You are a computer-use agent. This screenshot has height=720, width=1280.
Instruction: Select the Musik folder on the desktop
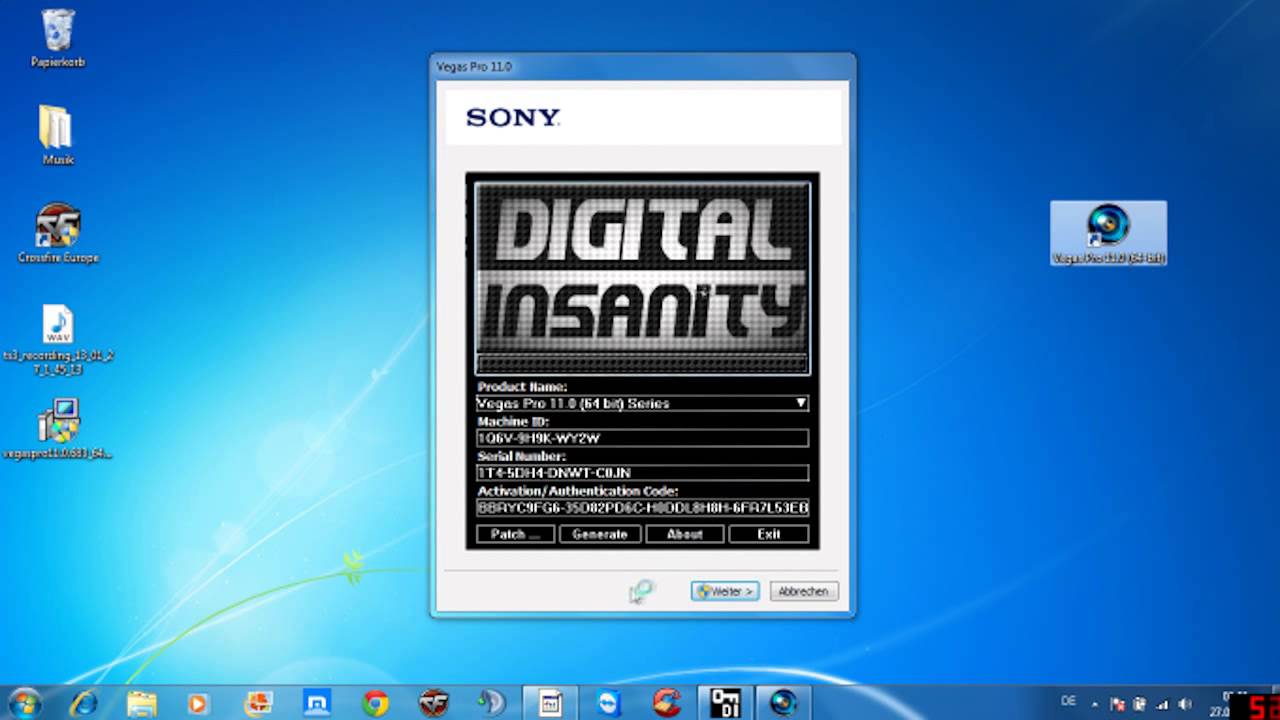[x=58, y=135]
